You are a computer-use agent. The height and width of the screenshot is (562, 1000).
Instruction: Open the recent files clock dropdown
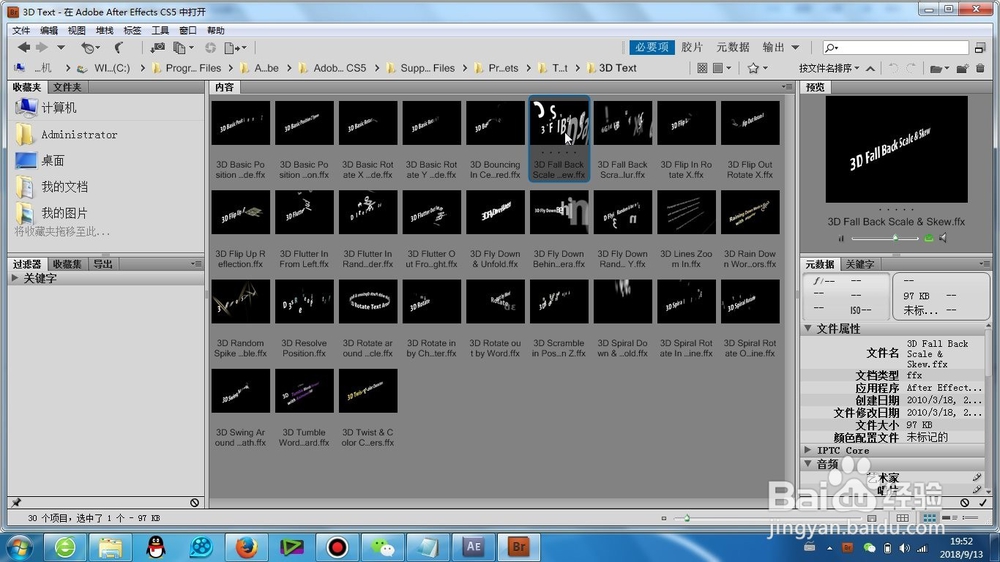pos(90,48)
